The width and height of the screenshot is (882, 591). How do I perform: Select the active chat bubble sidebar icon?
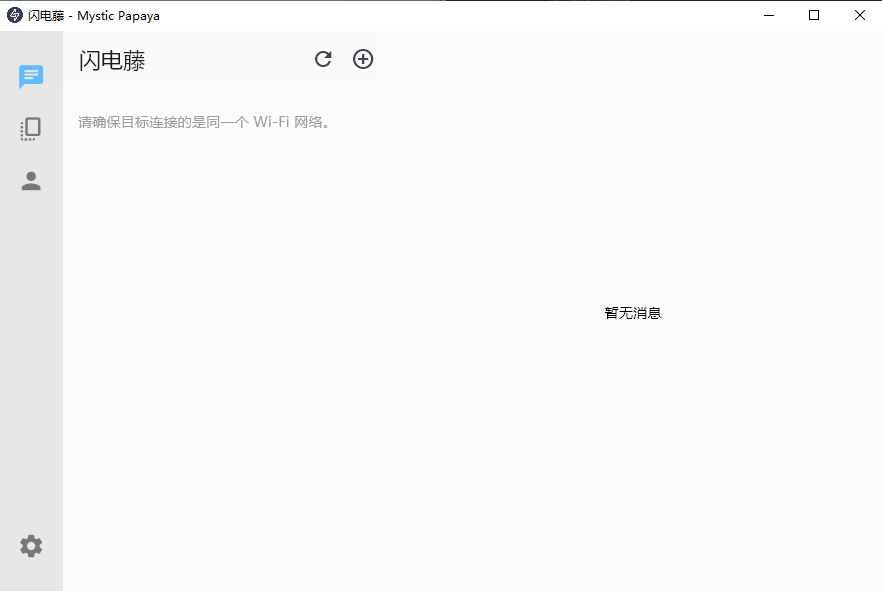click(31, 76)
